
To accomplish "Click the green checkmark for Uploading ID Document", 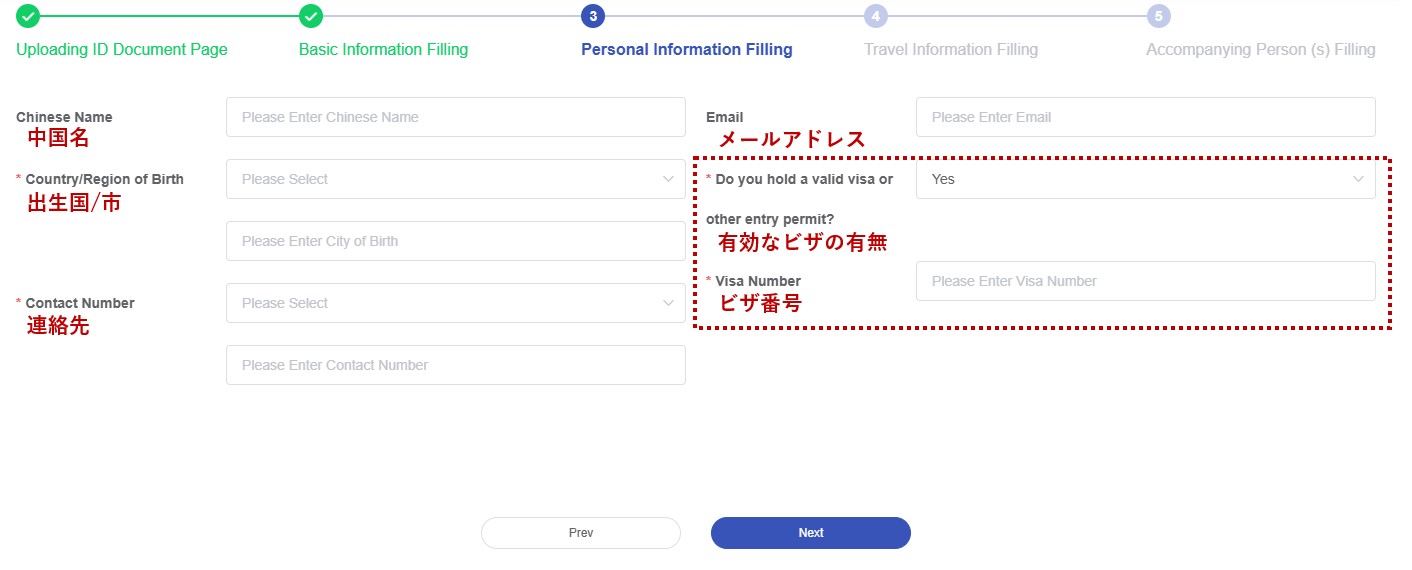I will pyautogui.click(x=28, y=16).
